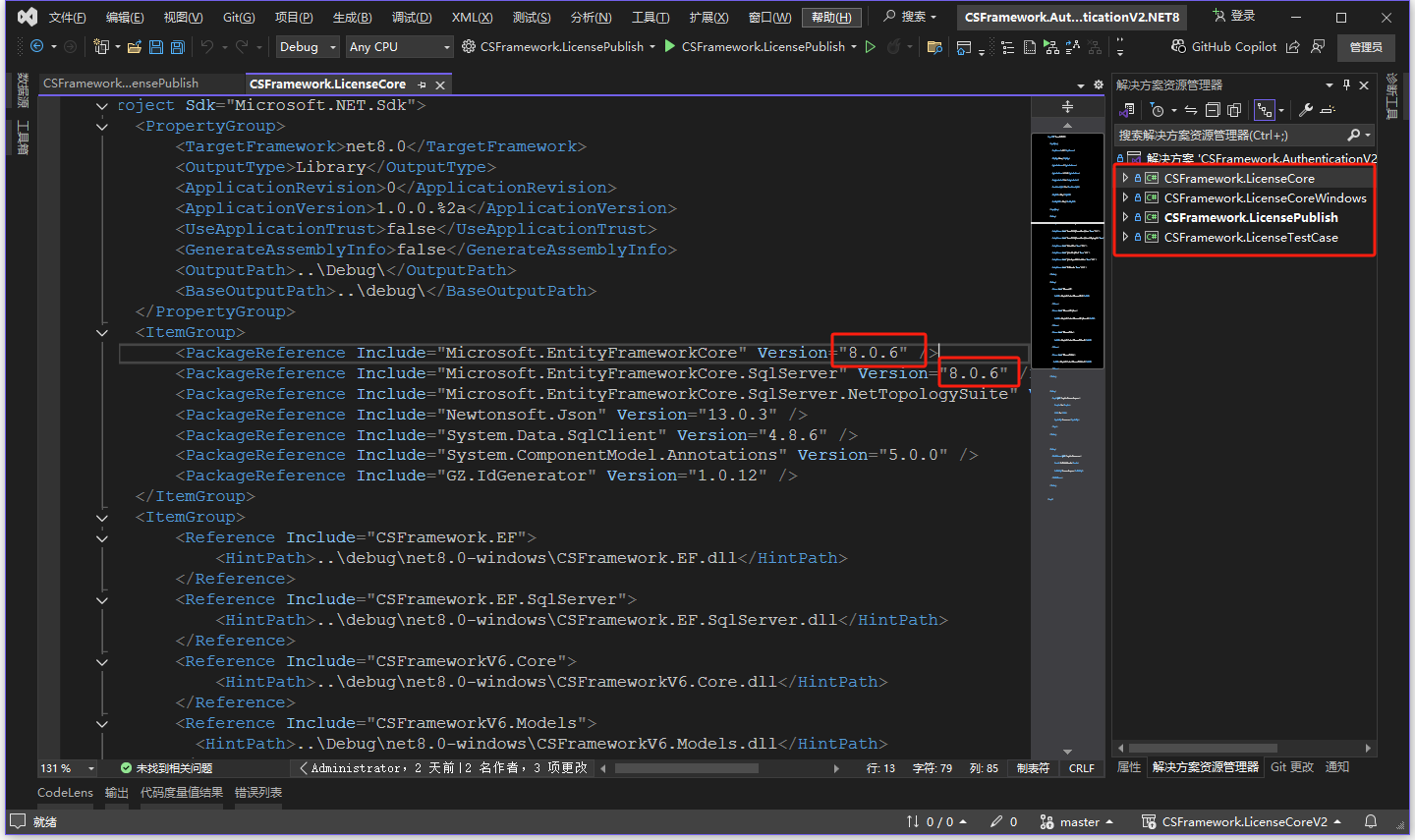The image size is (1415, 840).
Task: Open the document tab list dropdown arrow
Action: [x=1081, y=85]
